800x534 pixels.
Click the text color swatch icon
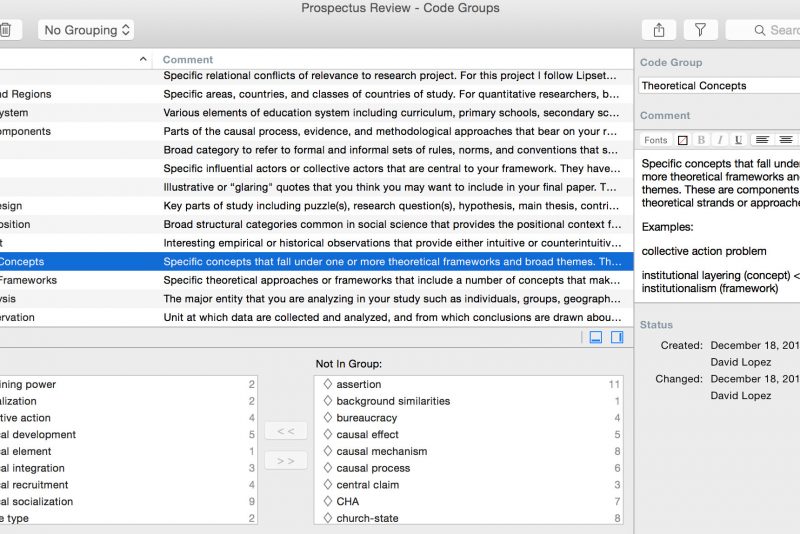682,140
